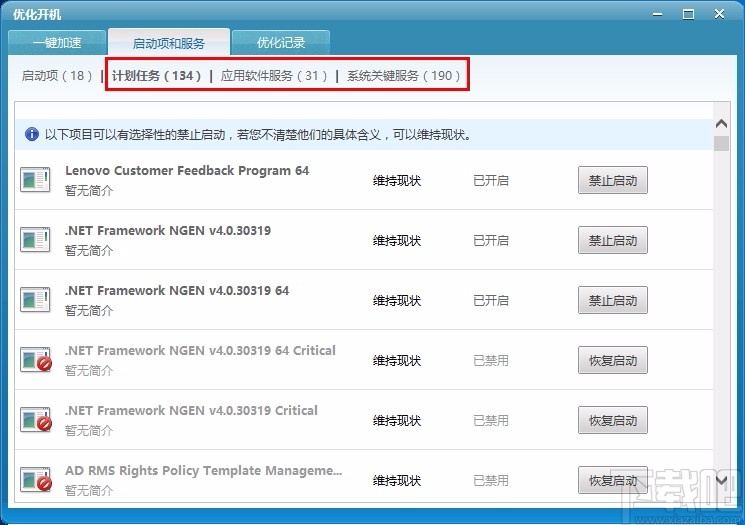Click the scrollbar down arrow
Viewport: 745px width, 525px height.
tap(721, 480)
